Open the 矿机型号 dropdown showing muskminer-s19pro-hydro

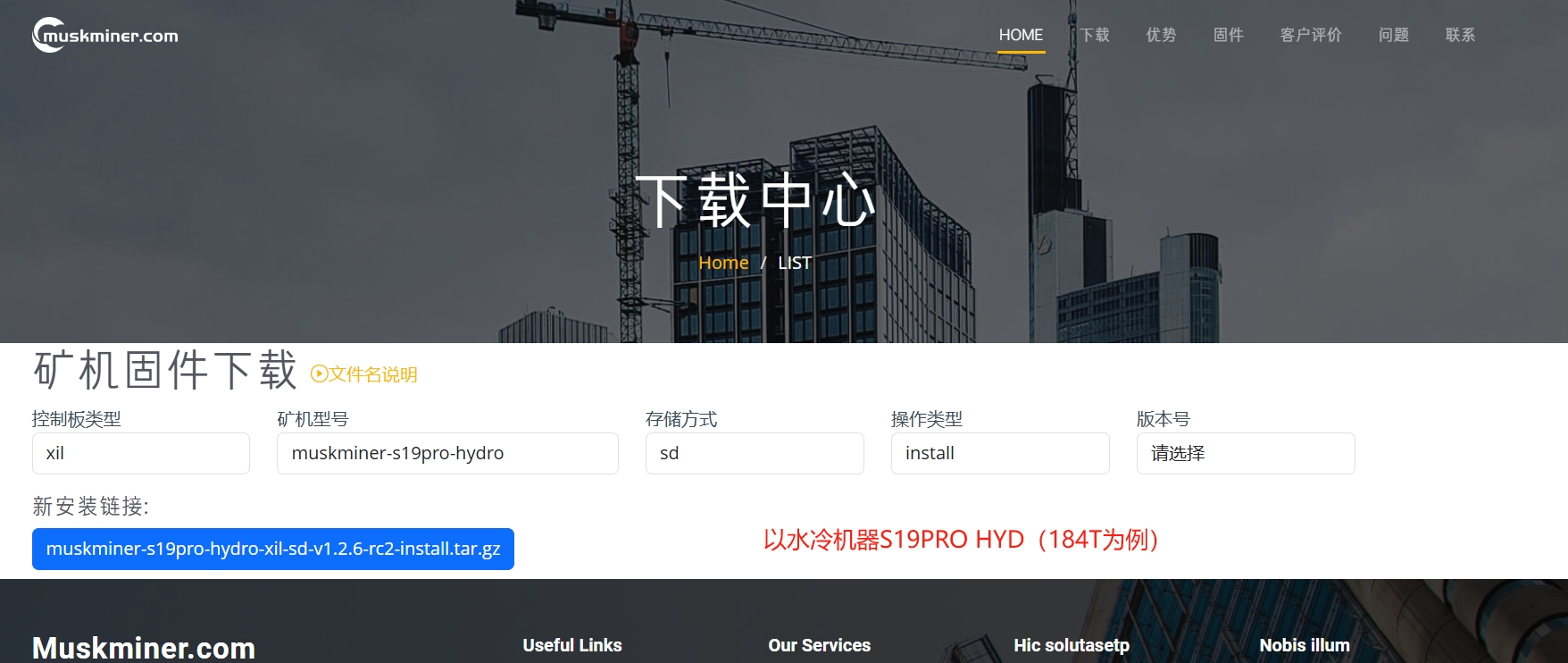(447, 453)
